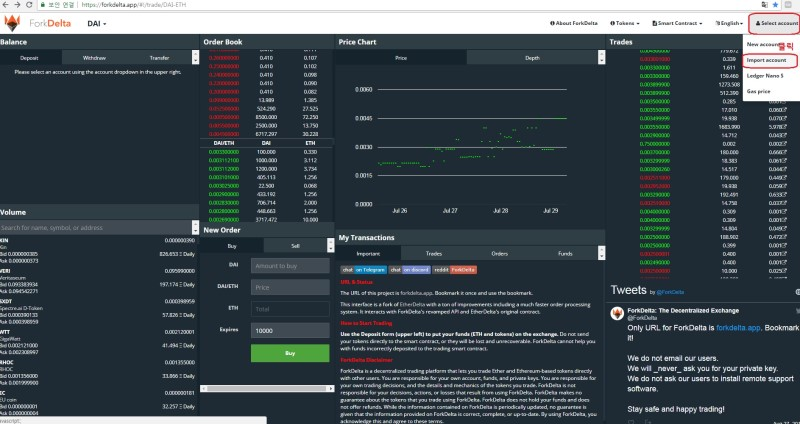Click the DAI/ETH Price field
The height and width of the screenshot is (424, 800).
click(290, 287)
